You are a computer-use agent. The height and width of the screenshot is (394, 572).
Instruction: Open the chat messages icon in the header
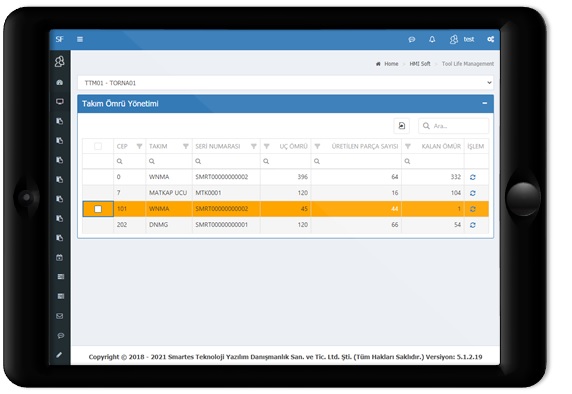[x=411, y=39]
